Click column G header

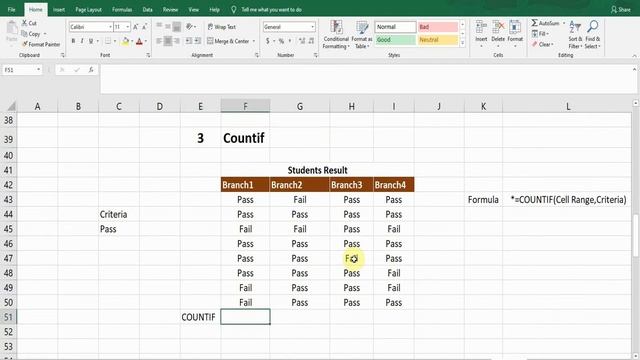[300, 107]
